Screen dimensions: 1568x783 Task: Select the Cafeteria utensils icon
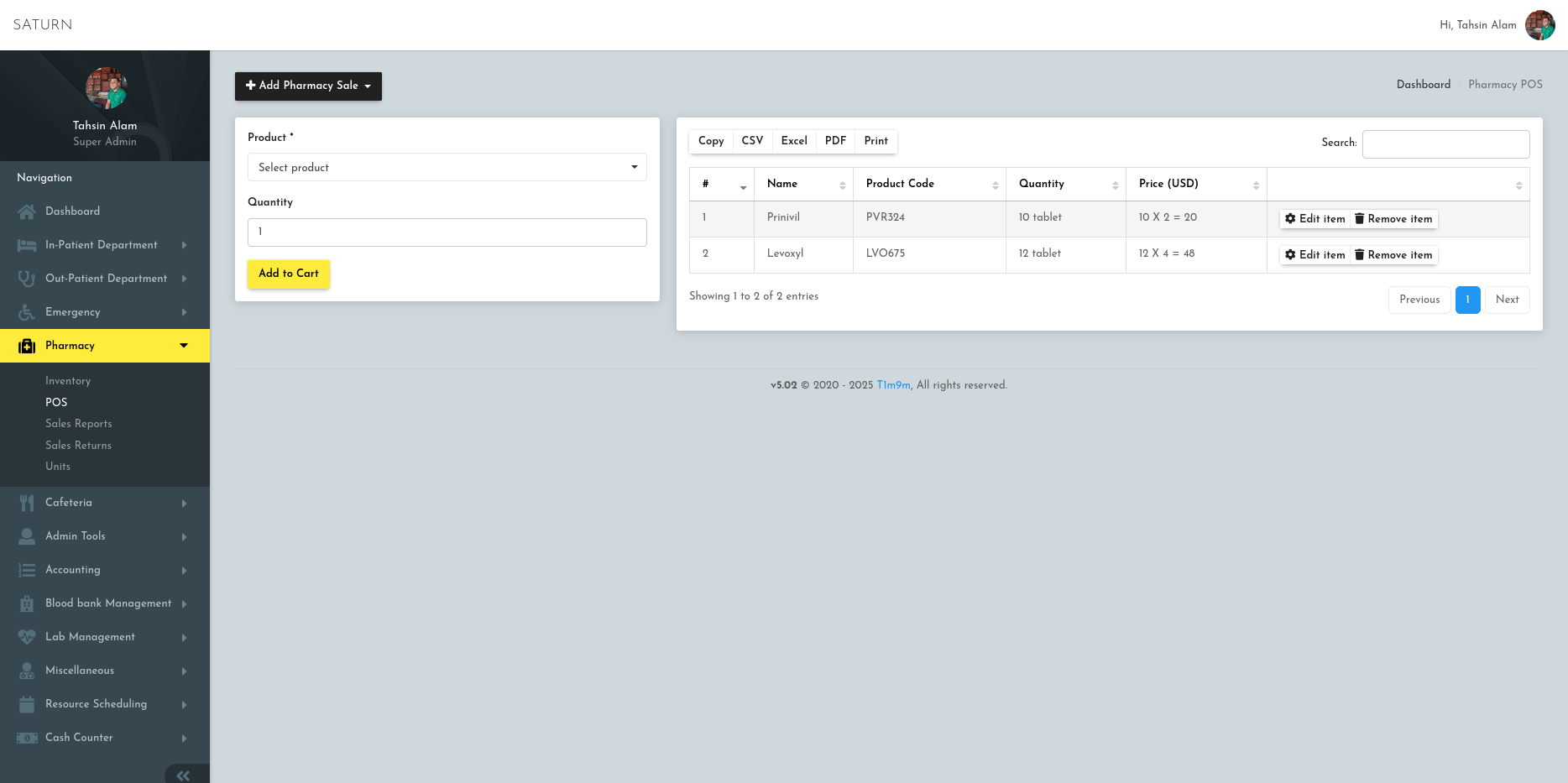coord(26,503)
